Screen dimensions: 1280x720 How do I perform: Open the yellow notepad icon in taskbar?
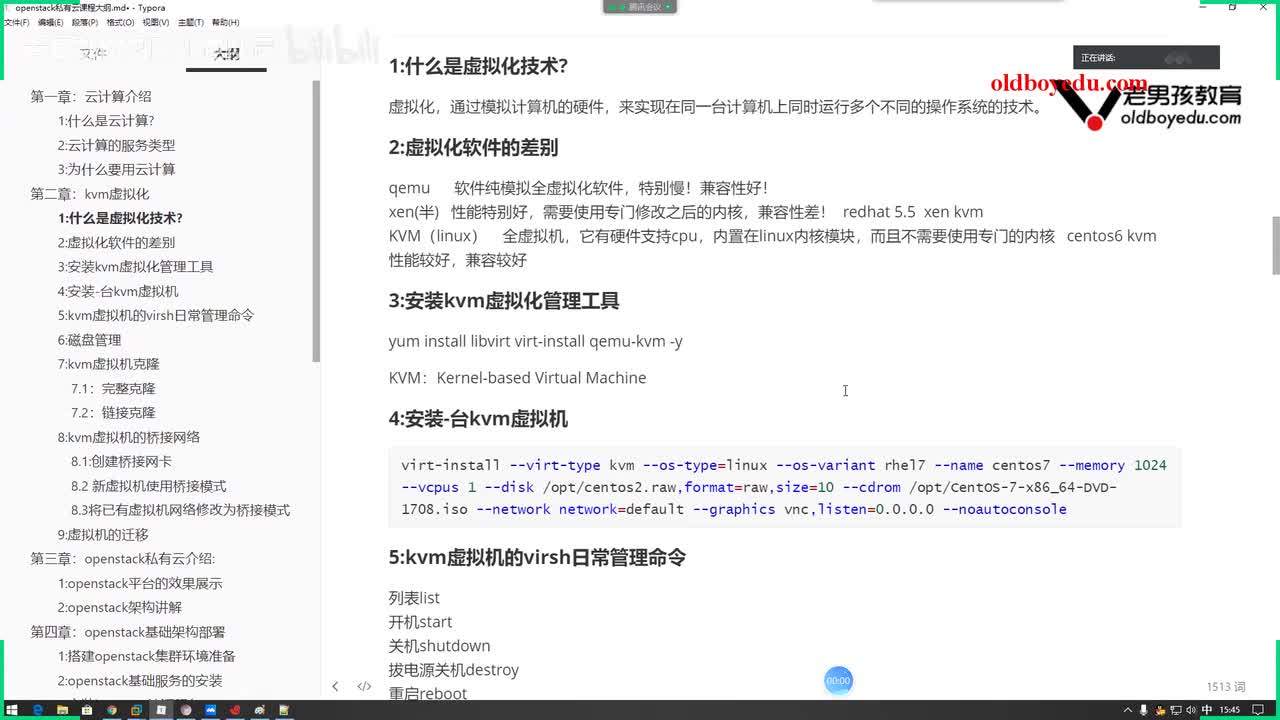[285, 710]
